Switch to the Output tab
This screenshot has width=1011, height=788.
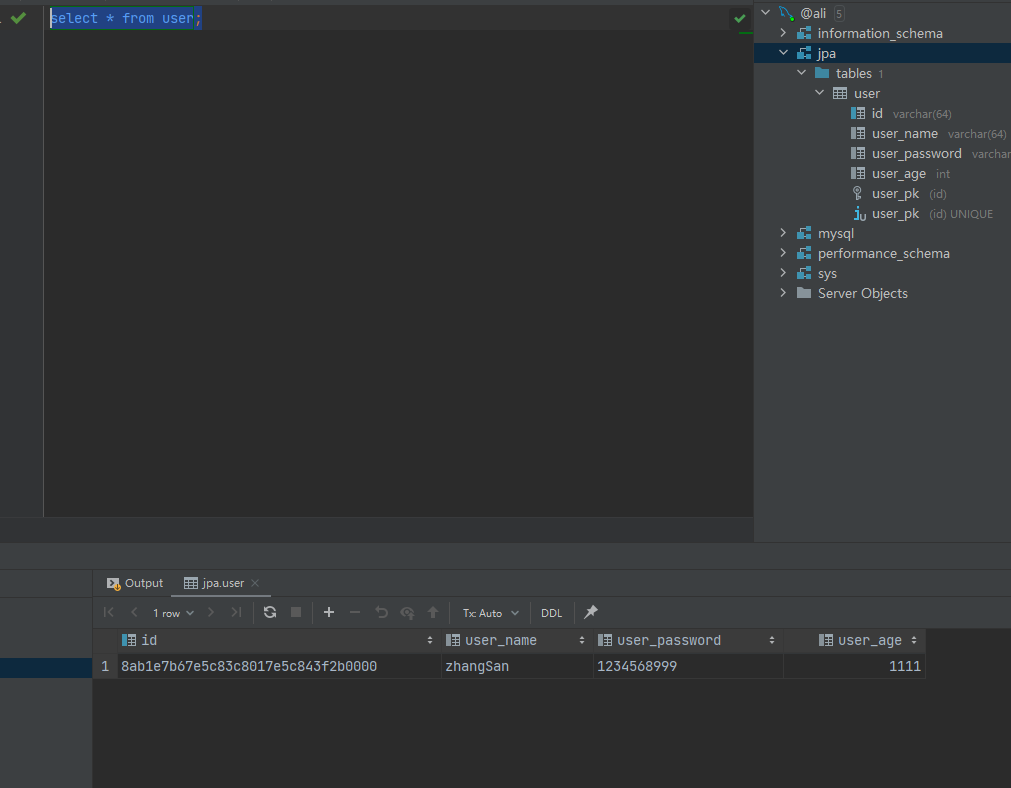tap(135, 583)
